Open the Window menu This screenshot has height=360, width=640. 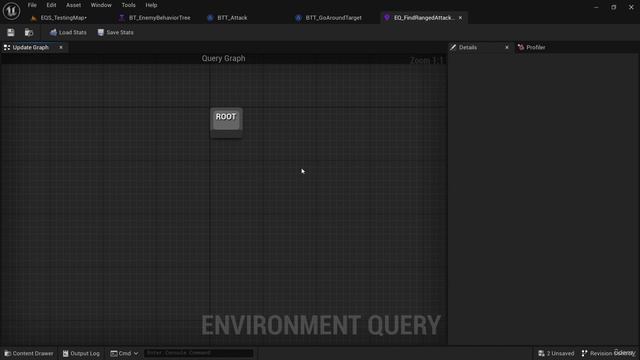coord(101,5)
